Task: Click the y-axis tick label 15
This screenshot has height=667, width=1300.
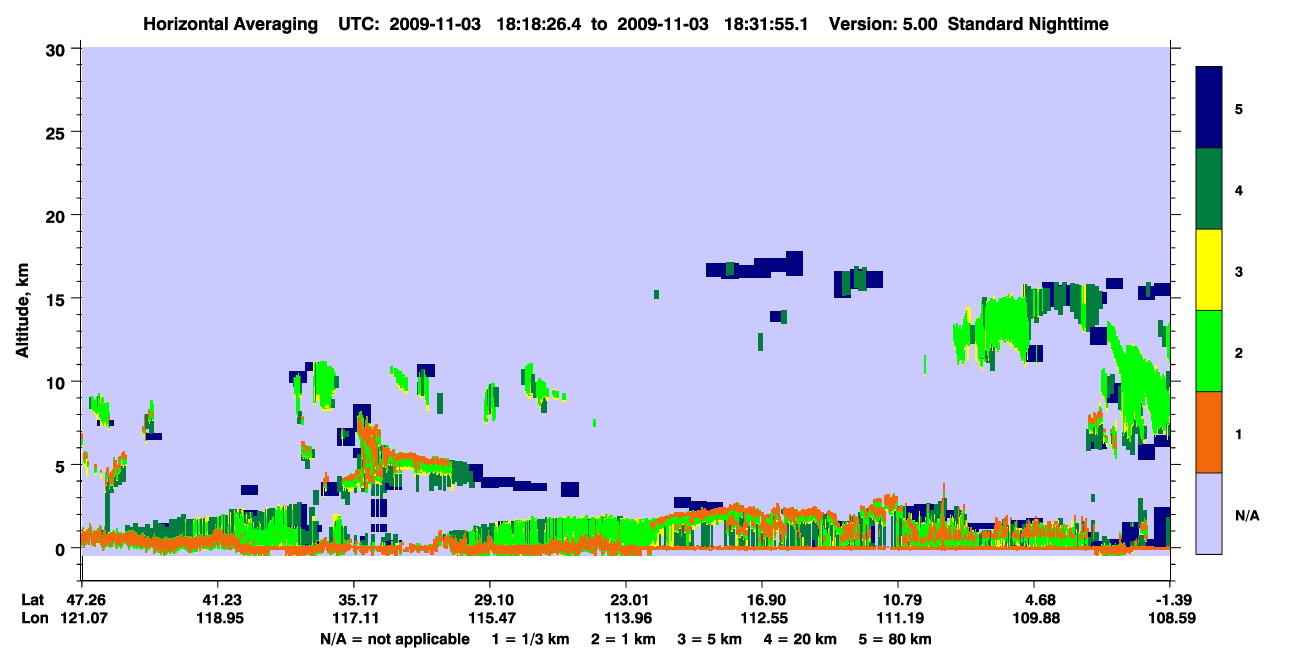Action: 58,298
